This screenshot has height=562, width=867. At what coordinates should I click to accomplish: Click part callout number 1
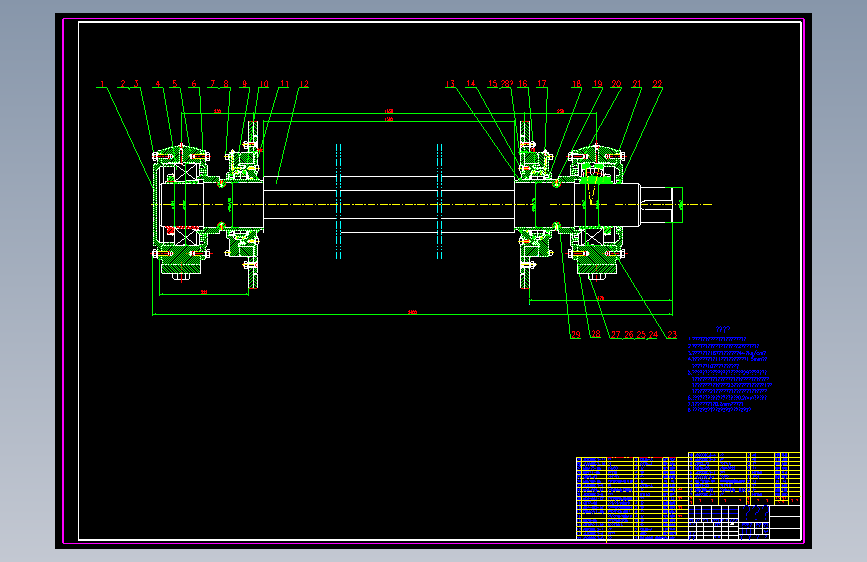pyautogui.click(x=102, y=84)
